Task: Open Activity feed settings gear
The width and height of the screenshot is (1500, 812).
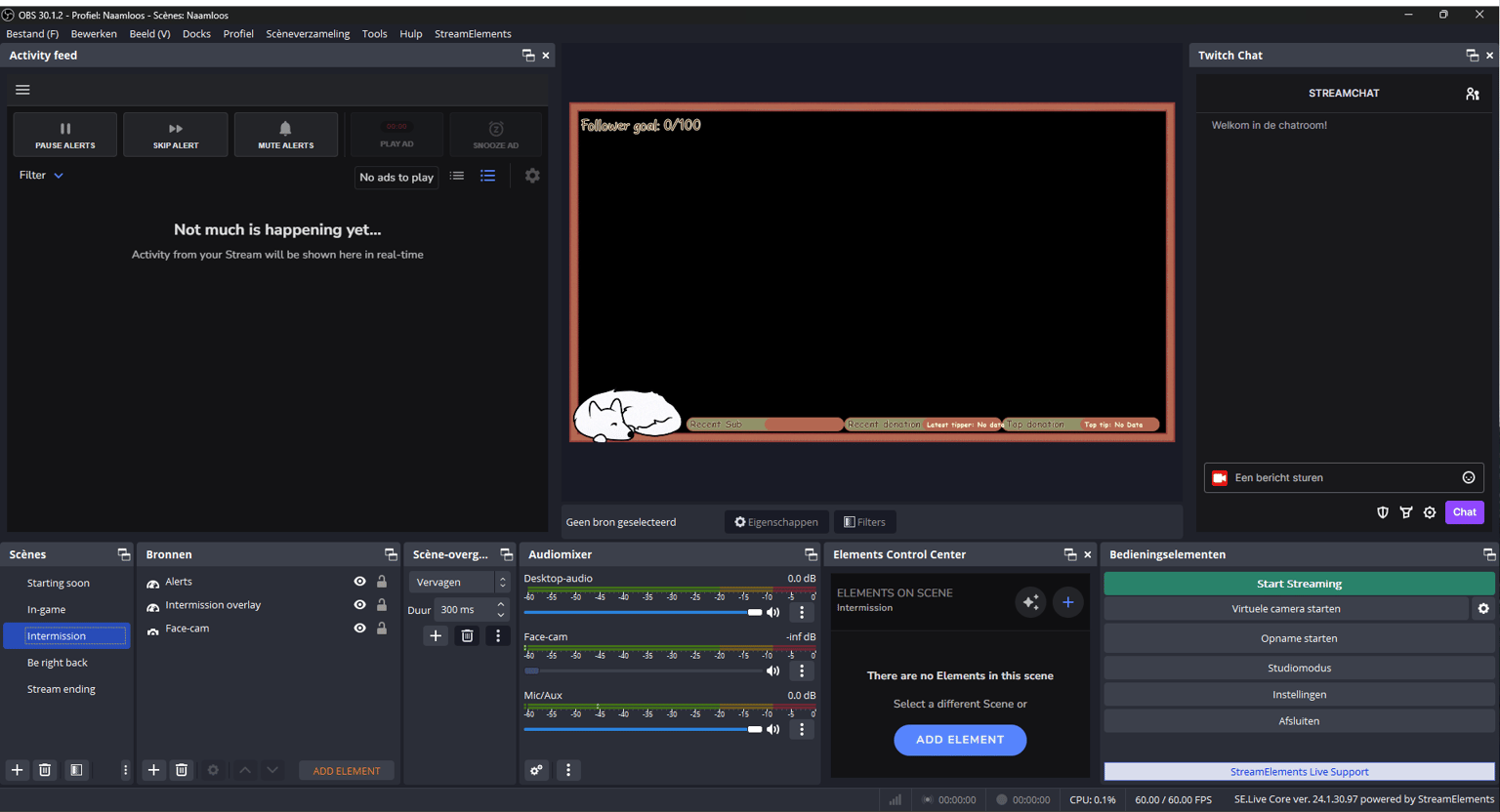Action: click(532, 176)
